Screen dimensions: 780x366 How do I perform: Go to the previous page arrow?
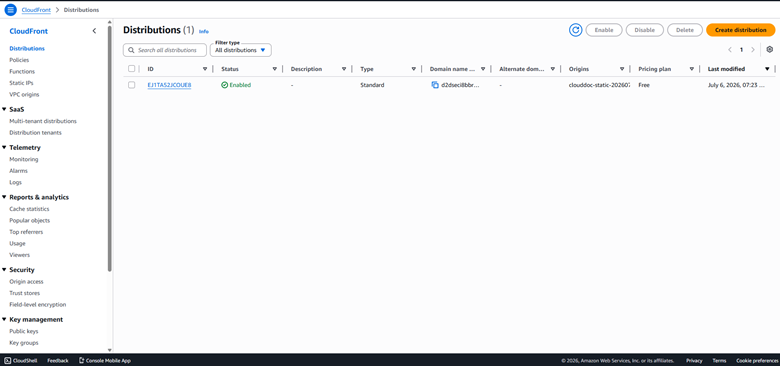[x=730, y=50]
